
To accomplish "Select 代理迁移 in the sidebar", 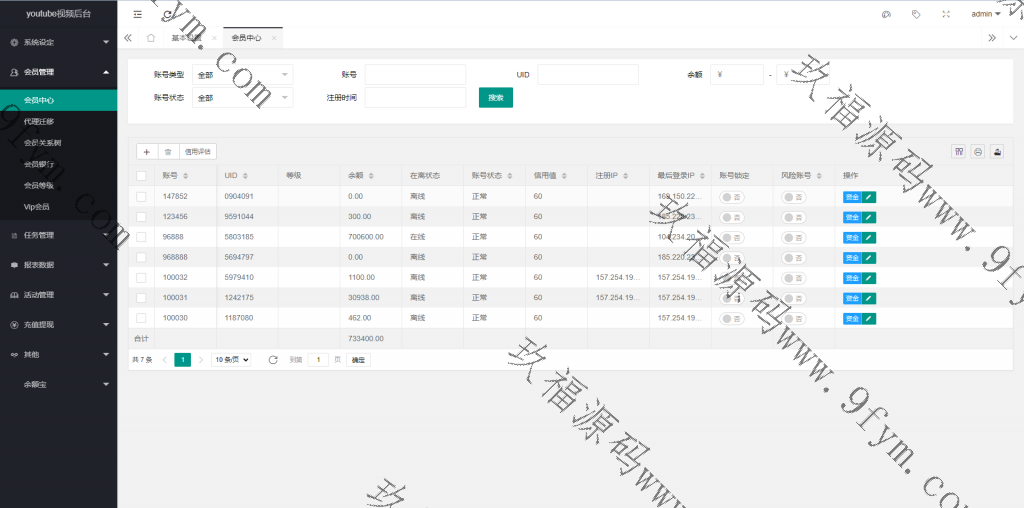I will (39, 121).
